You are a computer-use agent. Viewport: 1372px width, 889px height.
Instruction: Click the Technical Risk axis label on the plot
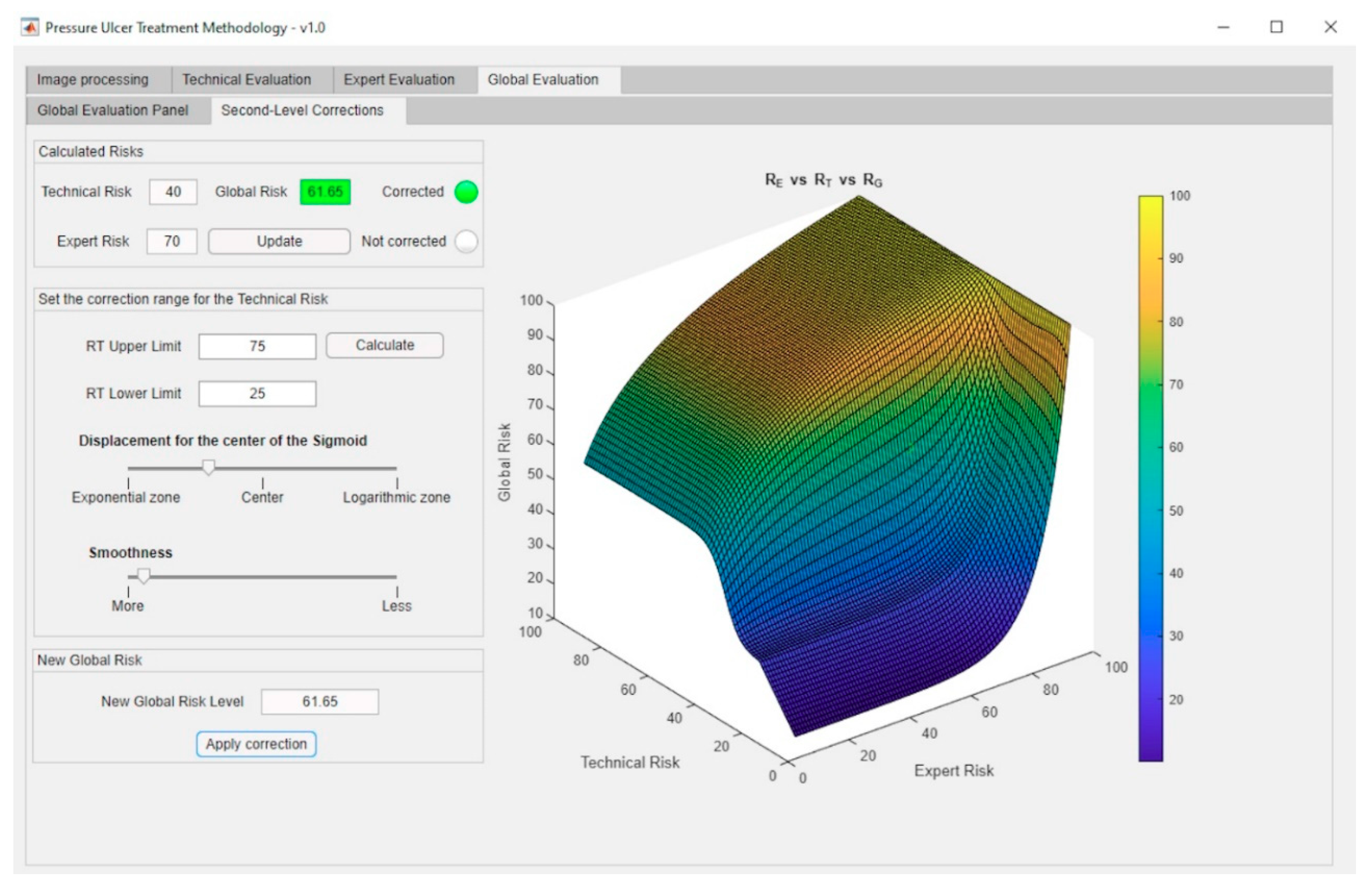(630, 762)
